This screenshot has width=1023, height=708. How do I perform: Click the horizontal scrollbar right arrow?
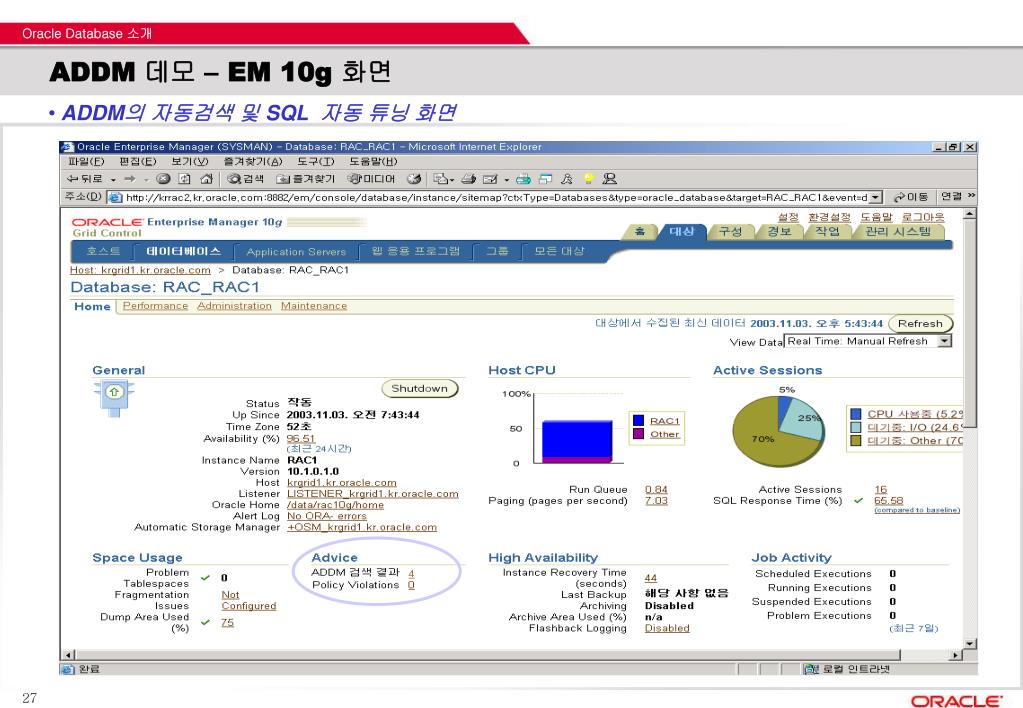tap(956, 654)
